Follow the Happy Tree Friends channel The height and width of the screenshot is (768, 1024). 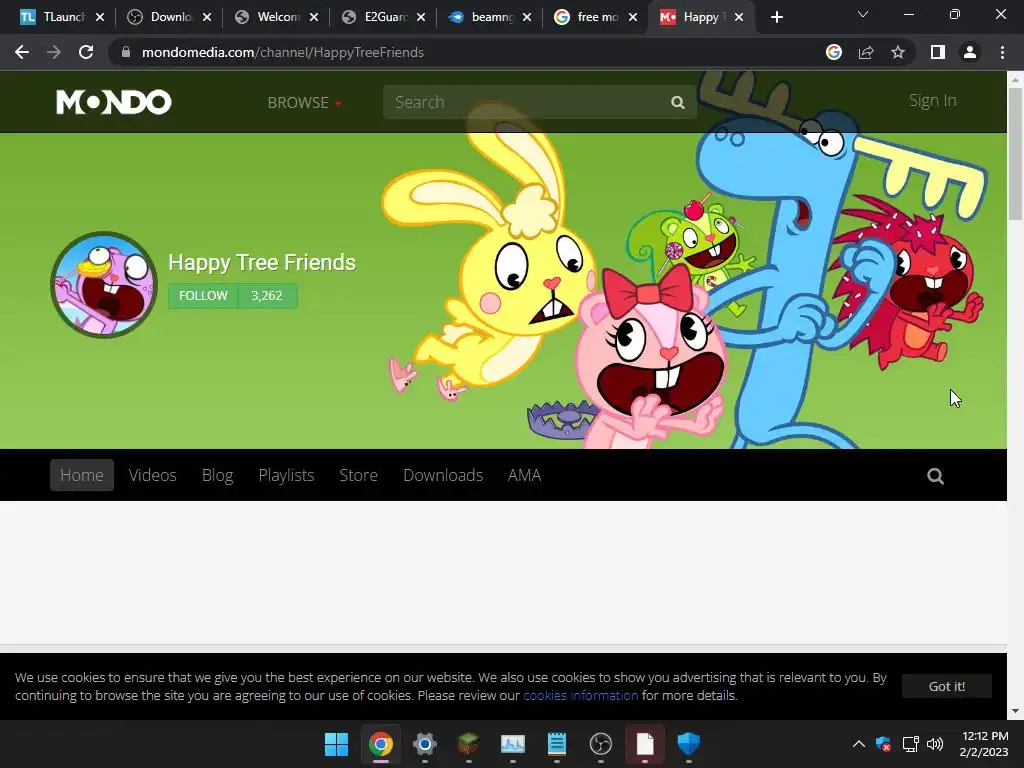pyautogui.click(x=203, y=296)
